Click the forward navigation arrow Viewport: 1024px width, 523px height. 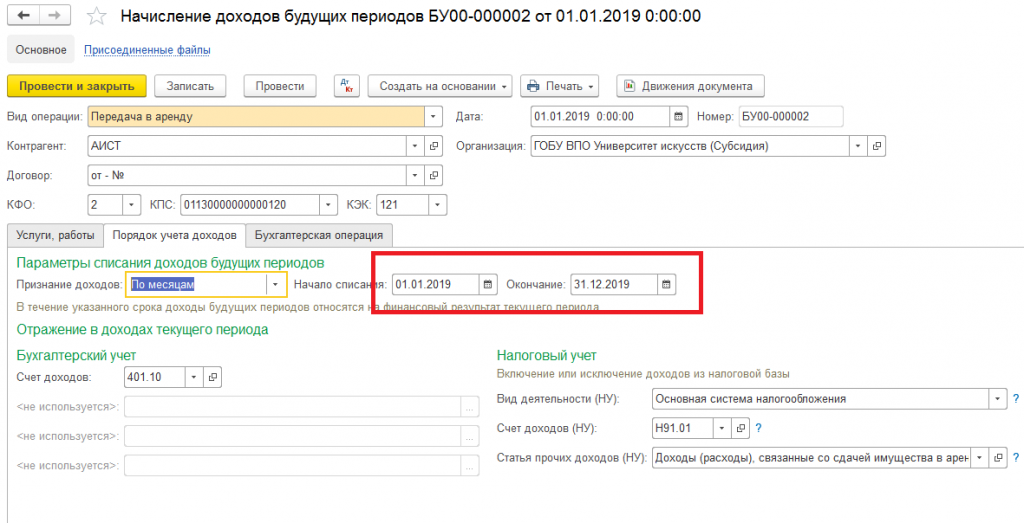point(54,16)
